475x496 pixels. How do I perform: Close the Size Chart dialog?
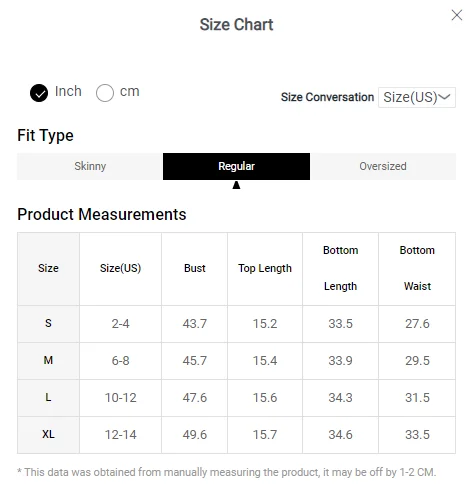(456, 15)
